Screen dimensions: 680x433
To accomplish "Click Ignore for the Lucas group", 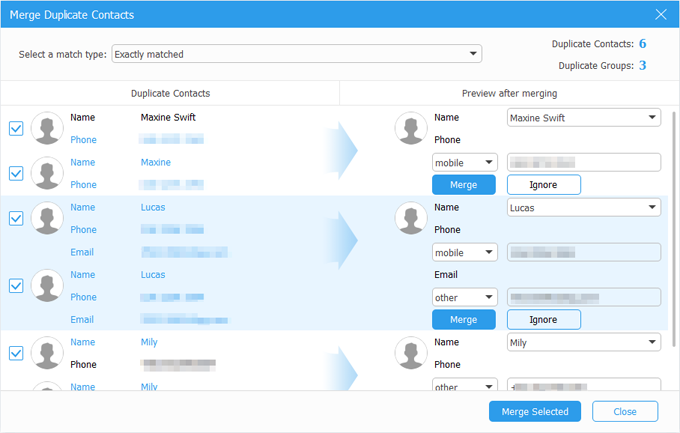I will [544, 319].
